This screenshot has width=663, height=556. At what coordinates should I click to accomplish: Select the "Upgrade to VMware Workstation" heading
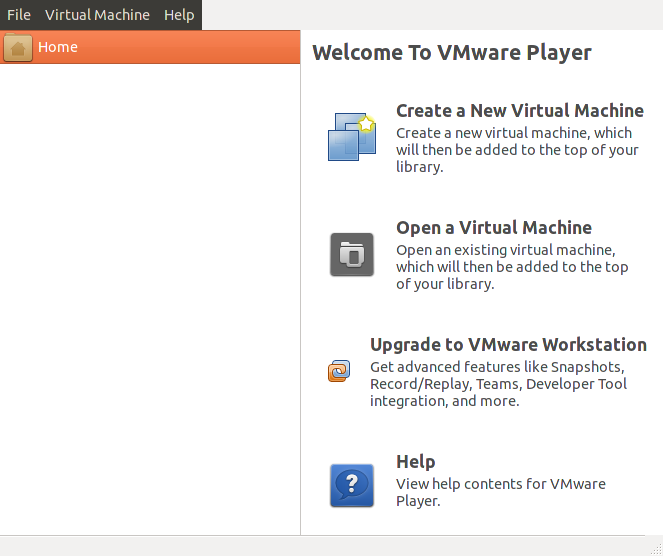(x=508, y=345)
